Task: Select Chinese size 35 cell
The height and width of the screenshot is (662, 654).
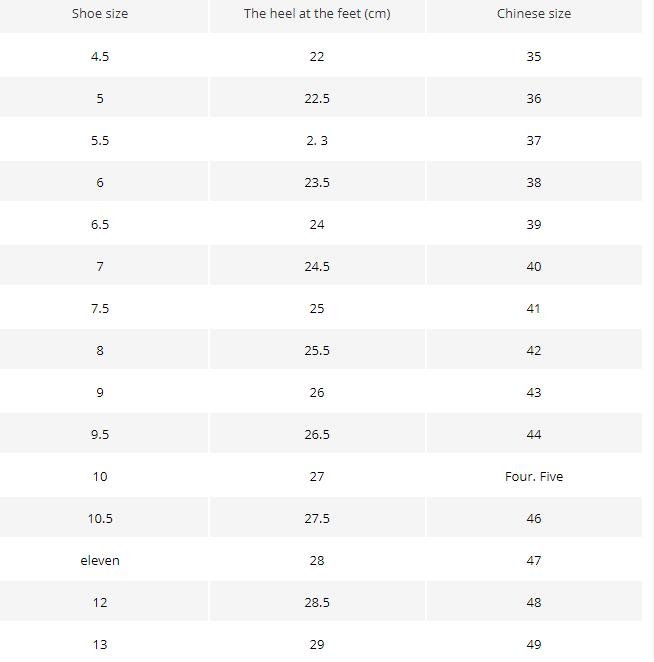Action: point(534,57)
